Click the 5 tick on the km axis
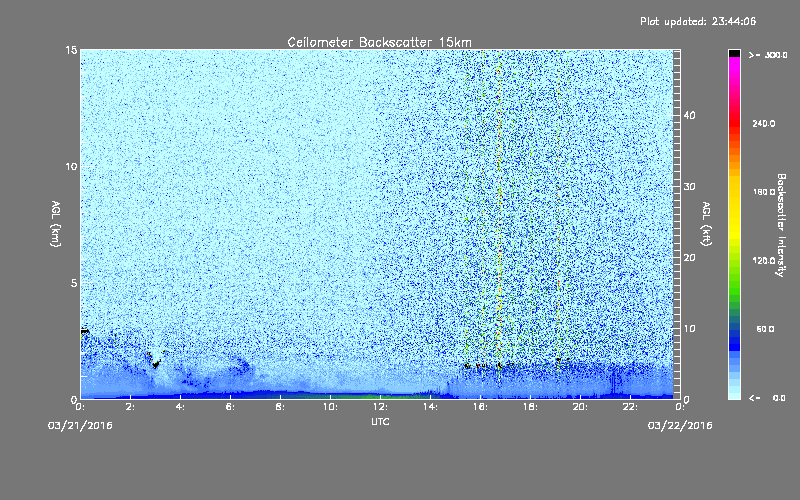 click(x=73, y=283)
